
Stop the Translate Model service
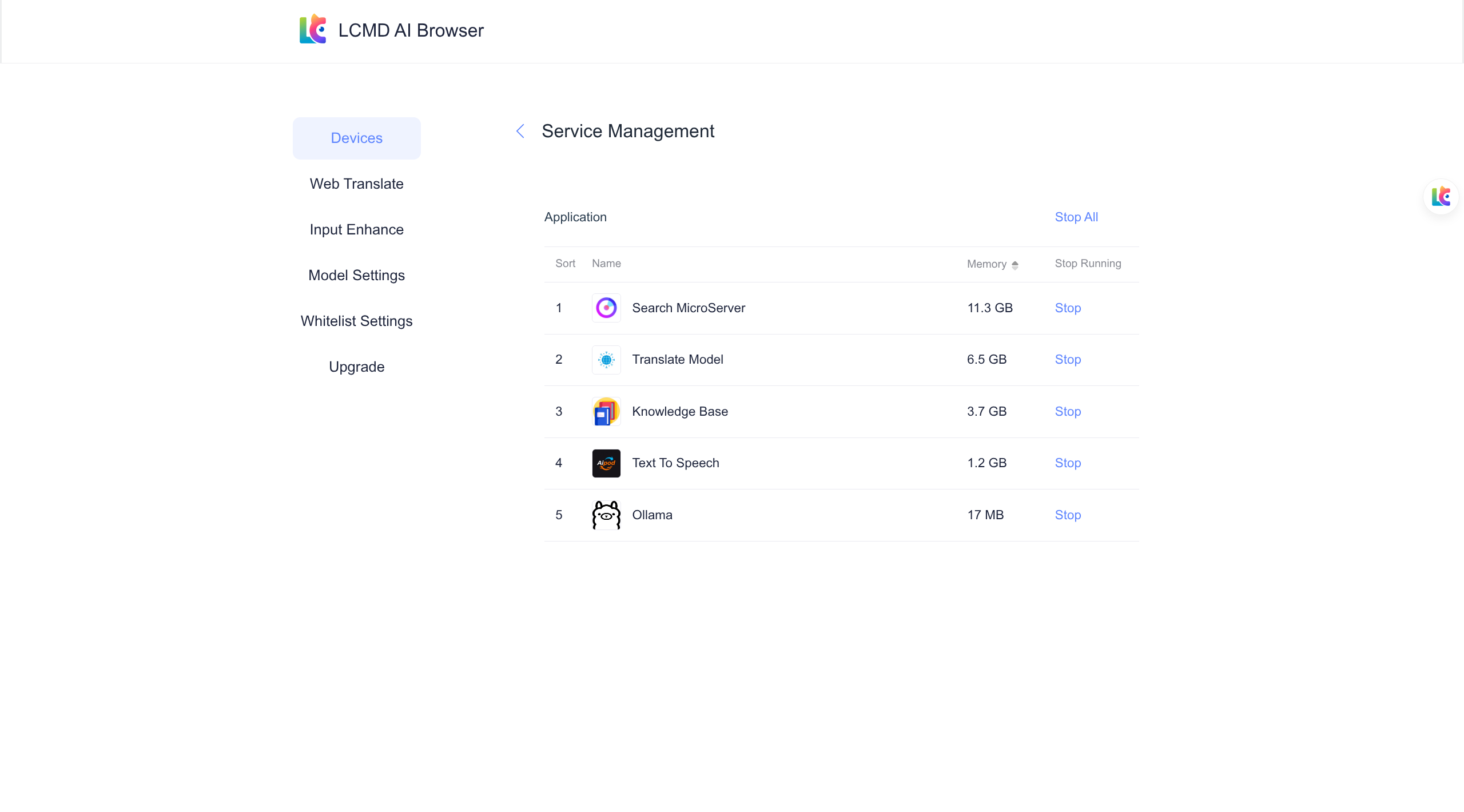(1068, 360)
